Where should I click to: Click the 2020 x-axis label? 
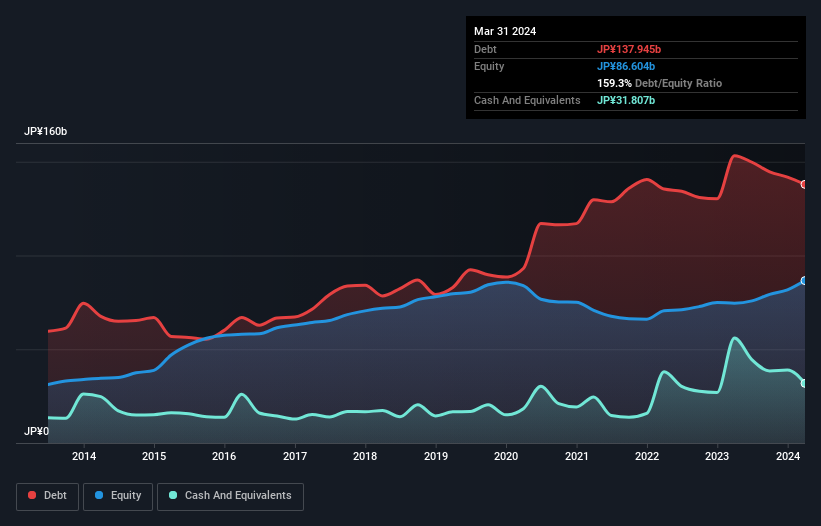coord(506,456)
